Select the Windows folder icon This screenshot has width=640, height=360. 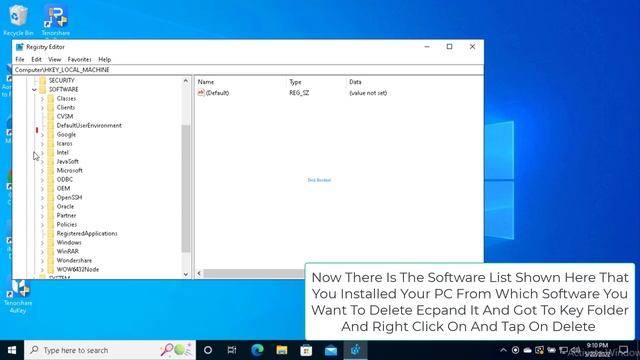click(51, 242)
